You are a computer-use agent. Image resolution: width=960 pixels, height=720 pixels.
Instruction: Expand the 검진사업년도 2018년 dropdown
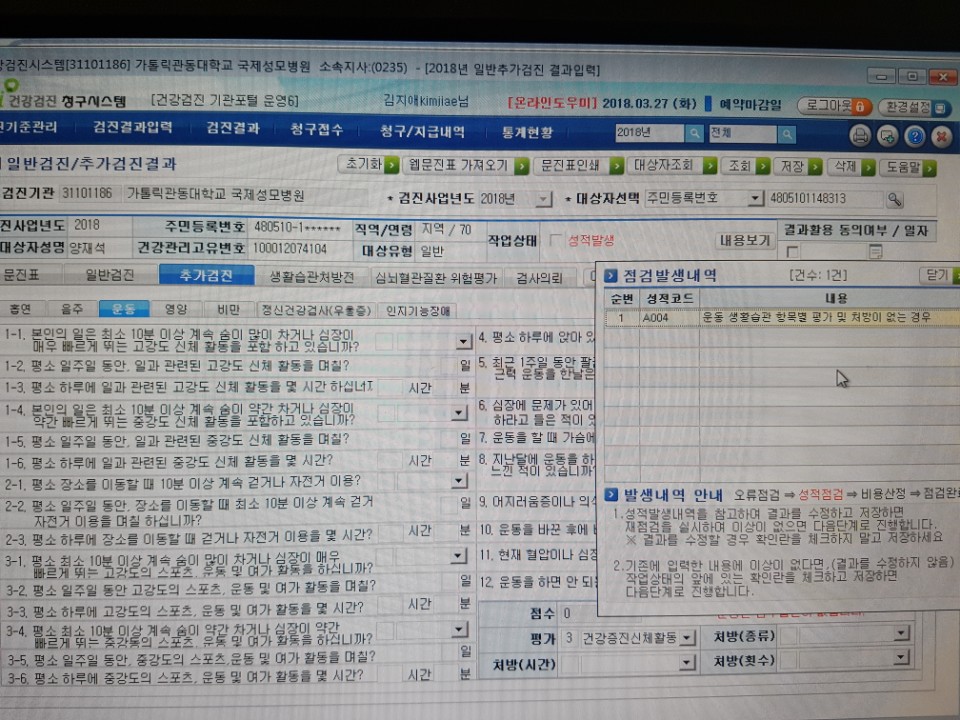[543, 199]
